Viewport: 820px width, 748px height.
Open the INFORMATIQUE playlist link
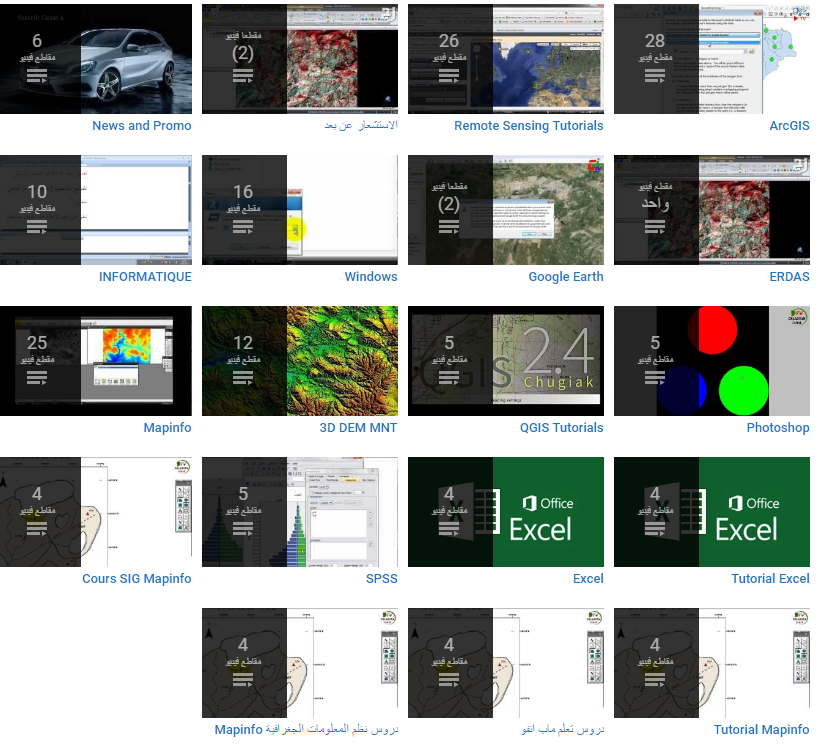pos(145,277)
